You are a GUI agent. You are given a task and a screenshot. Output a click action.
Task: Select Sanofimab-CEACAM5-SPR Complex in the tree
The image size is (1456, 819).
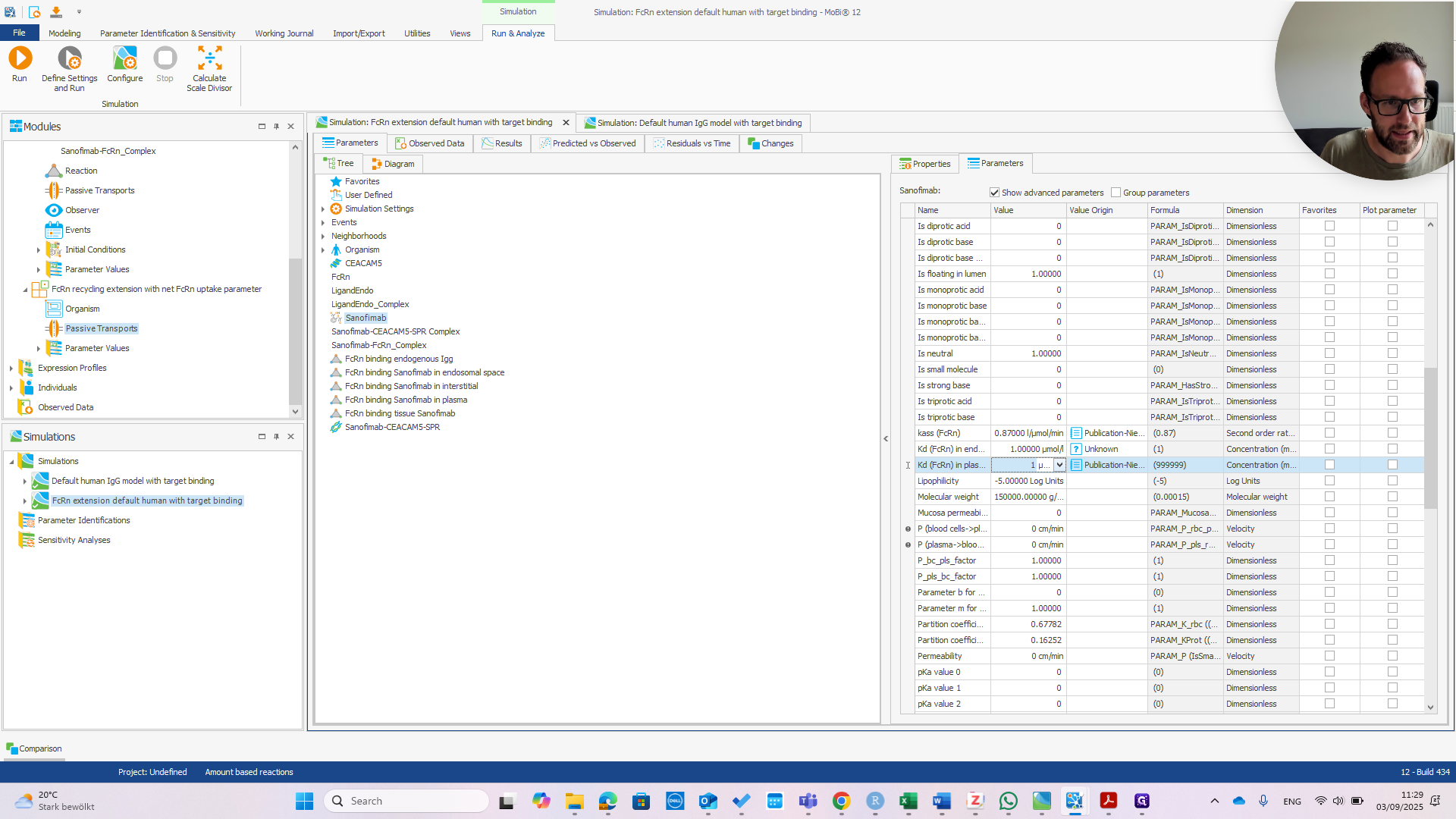coord(395,331)
